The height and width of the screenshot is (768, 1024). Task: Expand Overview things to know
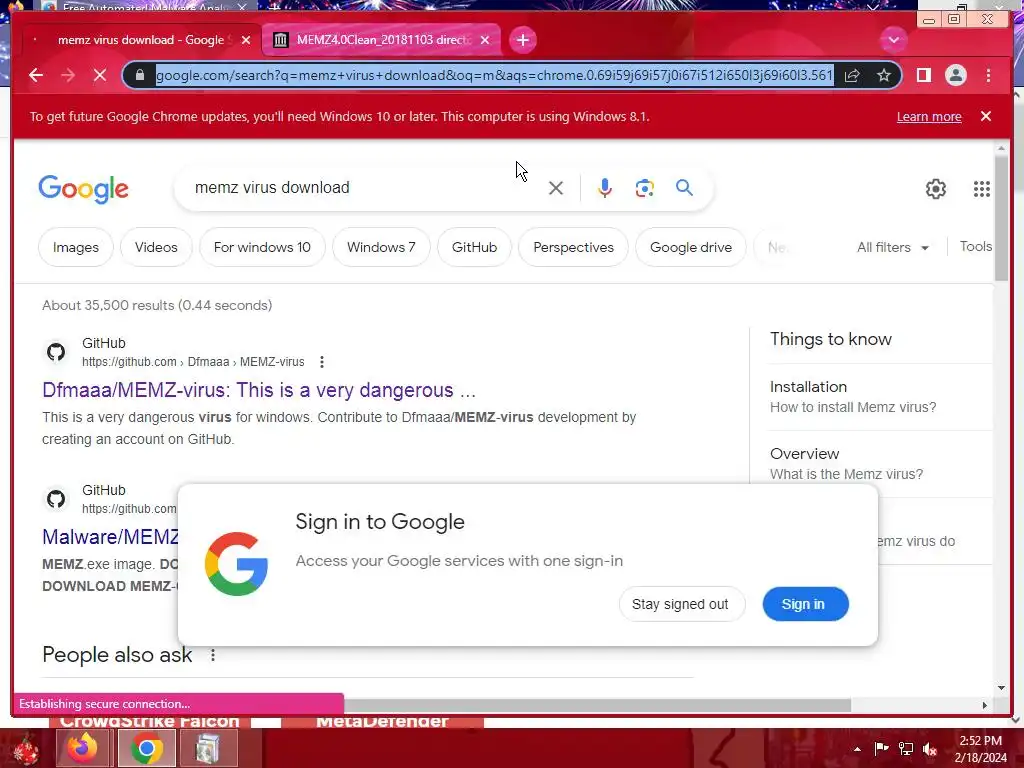click(880, 464)
